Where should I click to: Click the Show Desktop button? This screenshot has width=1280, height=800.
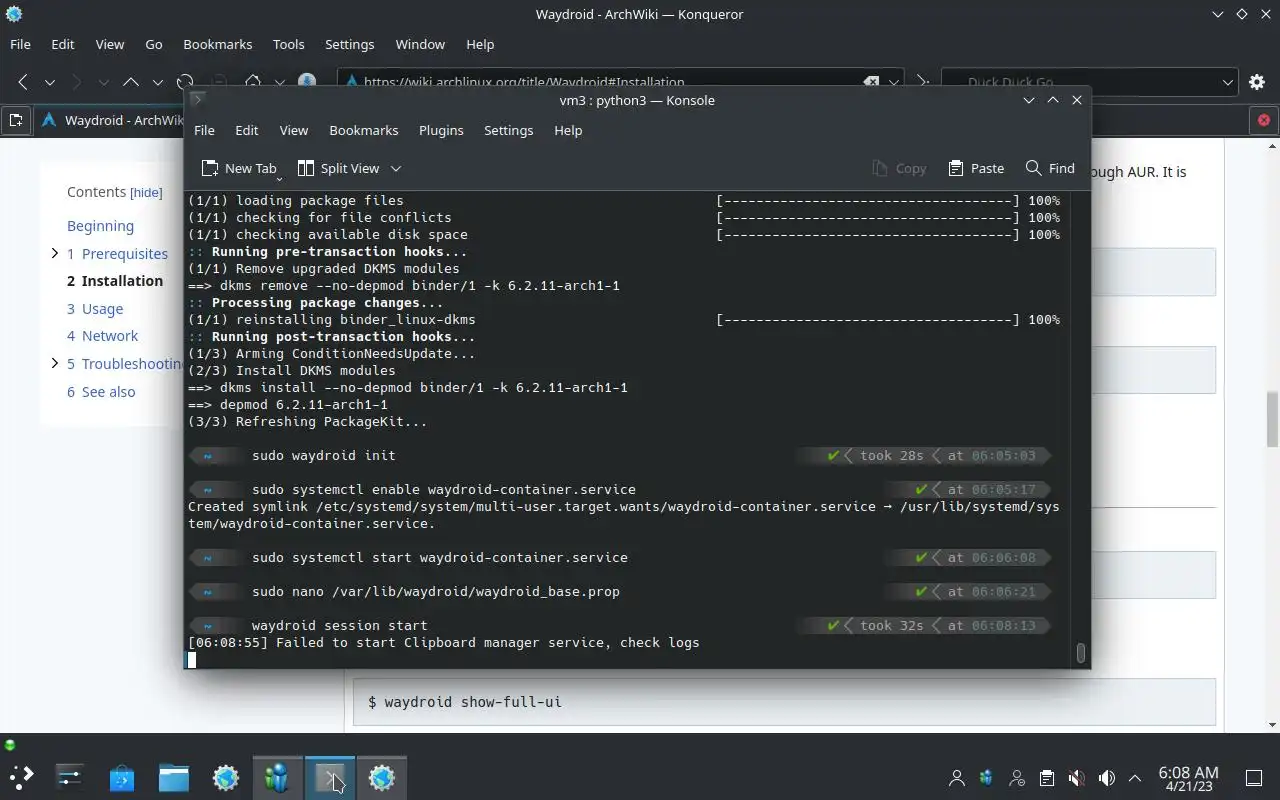pyautogui.click(x=1254, y=778)
